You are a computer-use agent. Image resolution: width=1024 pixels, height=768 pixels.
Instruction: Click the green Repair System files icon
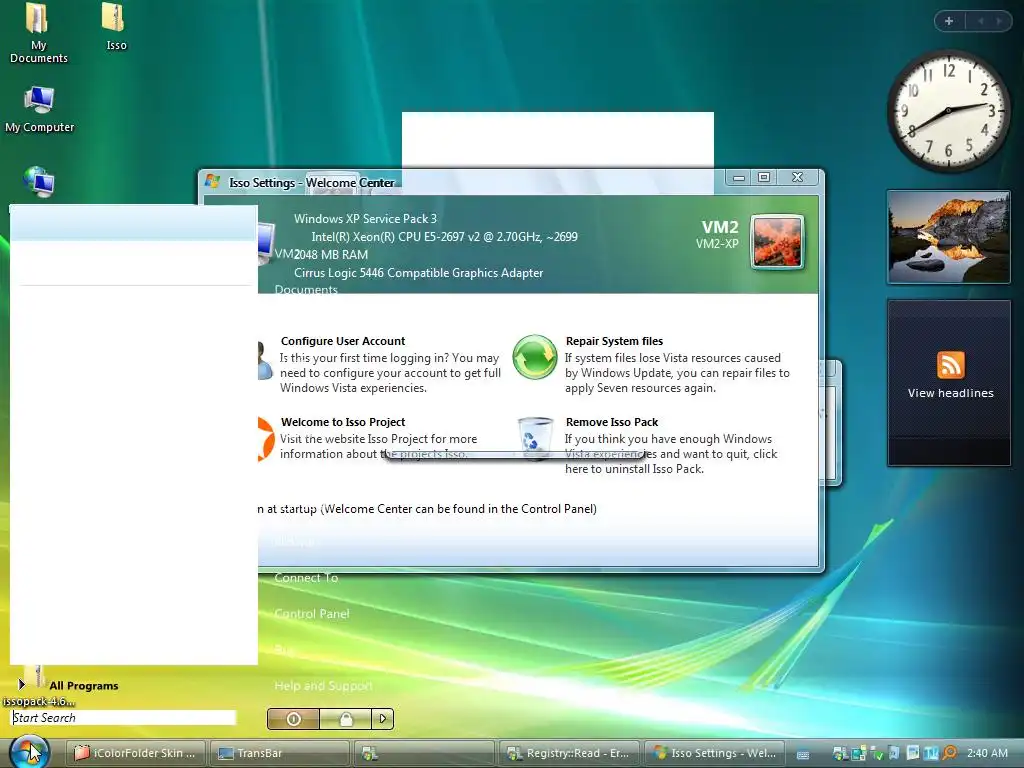[534, 357]
